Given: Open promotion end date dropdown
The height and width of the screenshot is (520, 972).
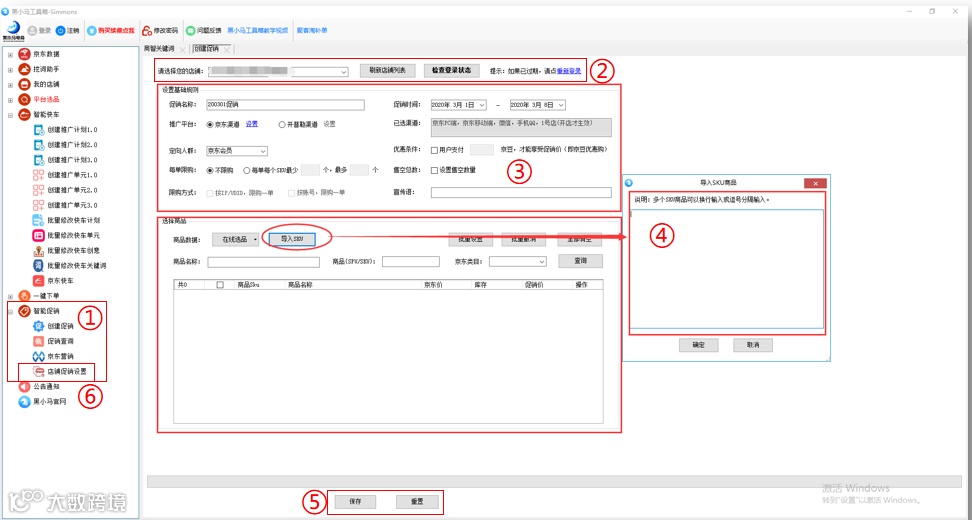Looking at the screenshot, I should click(x=561, y=105).
